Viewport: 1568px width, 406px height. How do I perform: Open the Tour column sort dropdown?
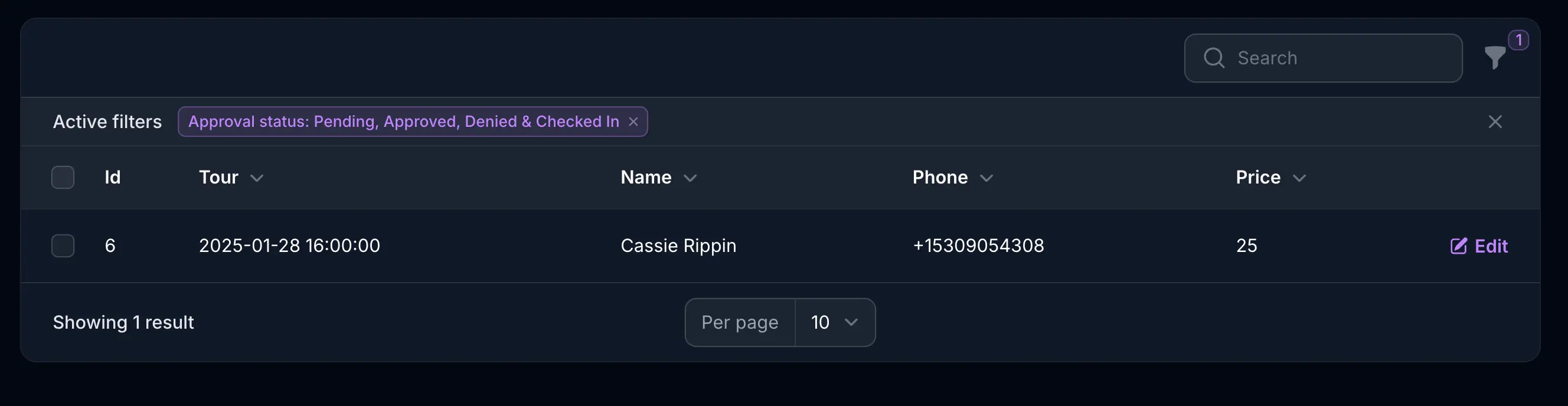click(x=257, y=178)
